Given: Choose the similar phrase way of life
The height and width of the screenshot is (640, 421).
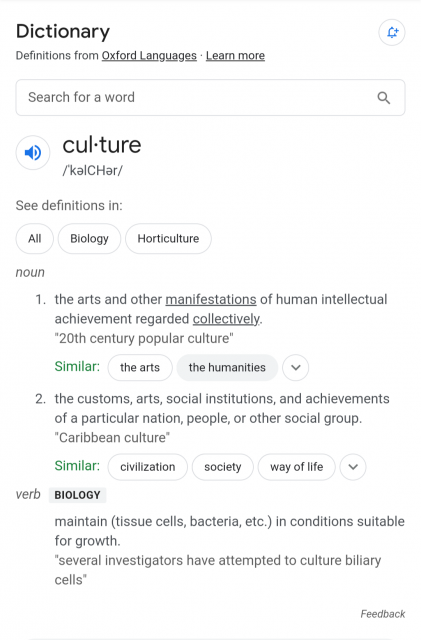Looking at the screenshot, I should 296,467.
